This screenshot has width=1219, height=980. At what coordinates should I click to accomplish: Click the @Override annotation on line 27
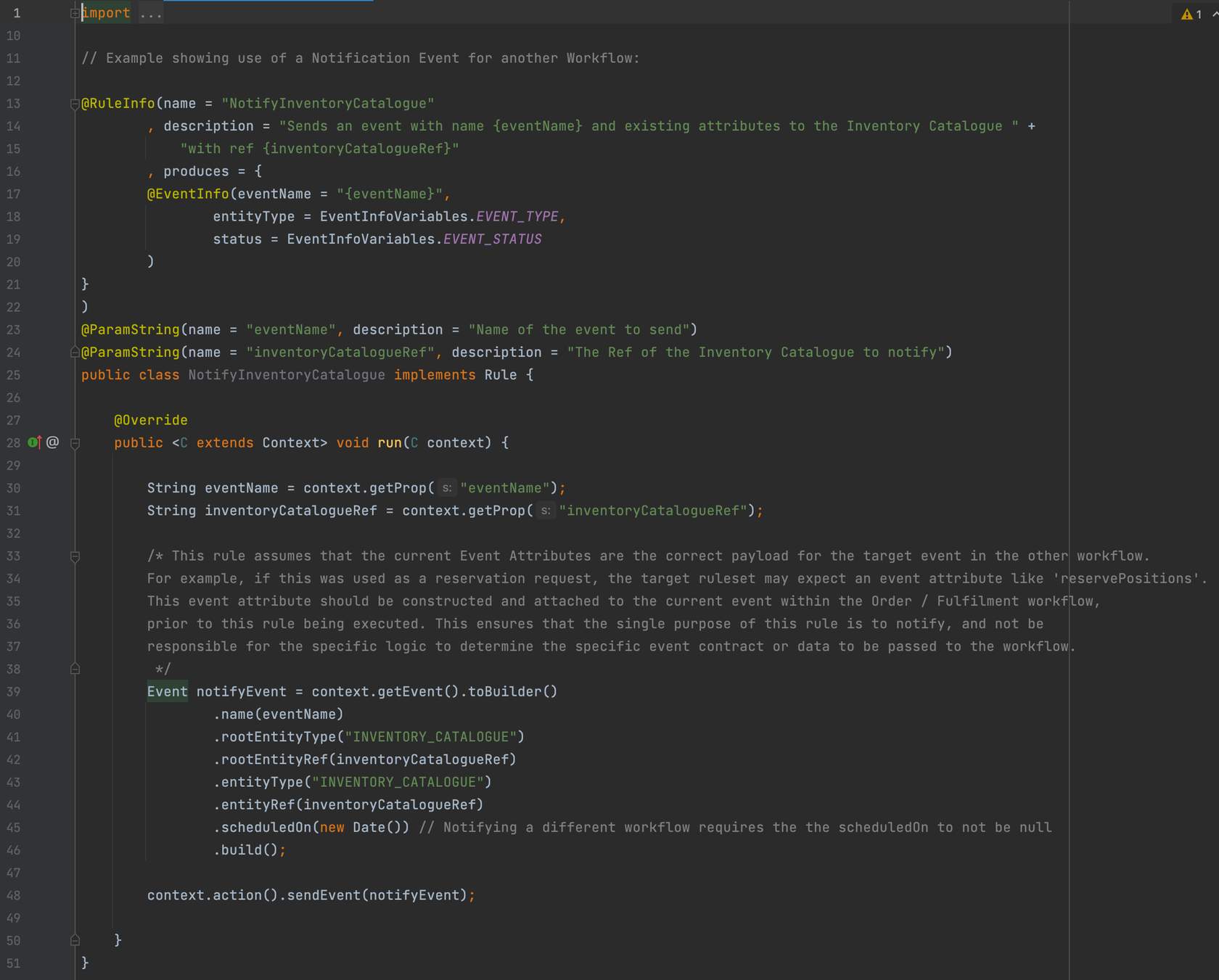[151, 420]
